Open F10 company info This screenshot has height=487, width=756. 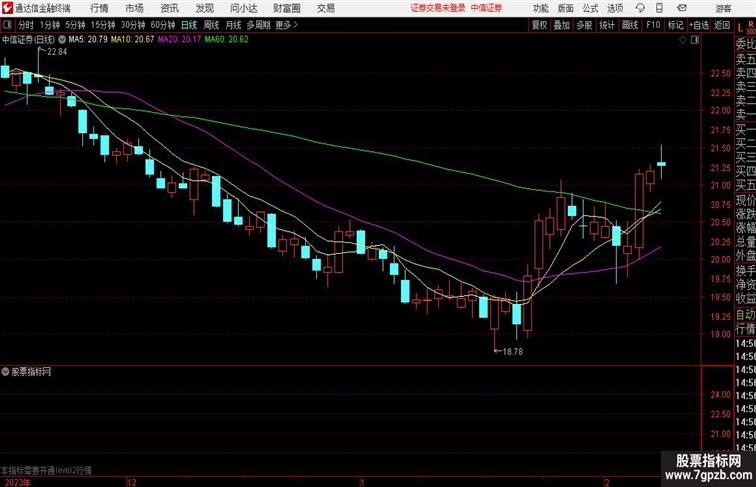[x=653, y=25]
